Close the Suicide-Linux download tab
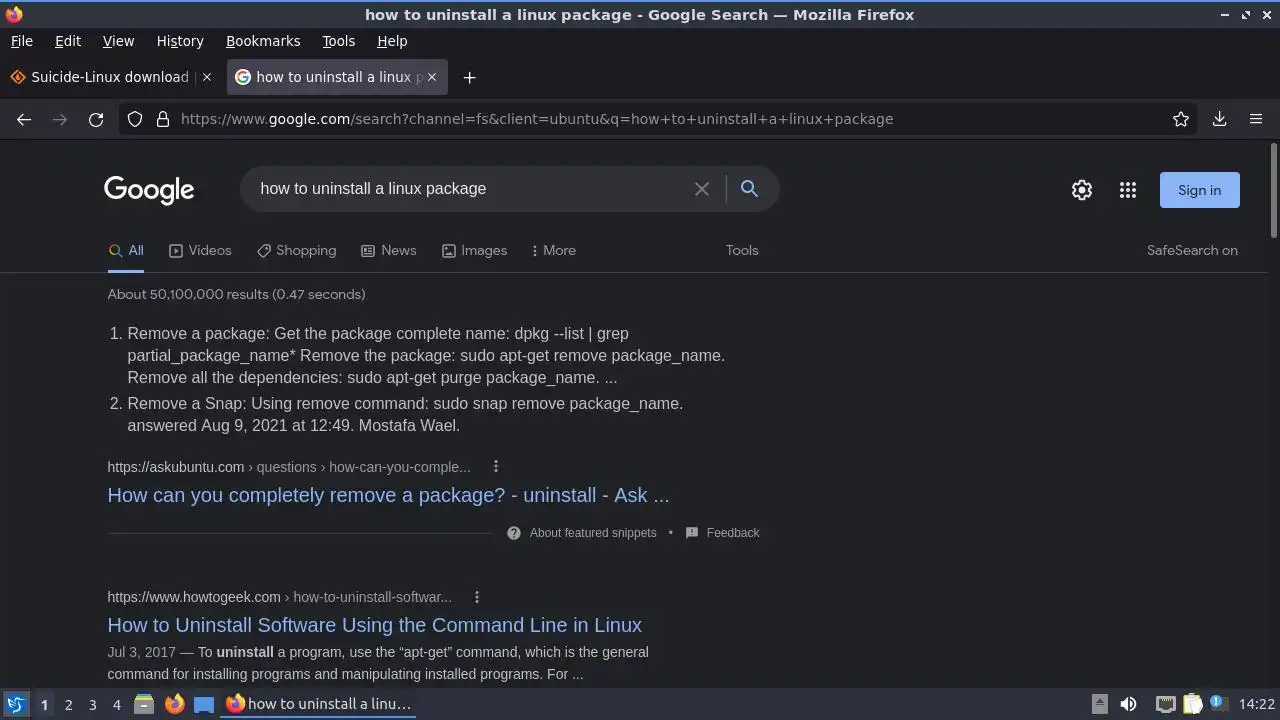Viewport: 1280px width, 720px height. point(207,77)
